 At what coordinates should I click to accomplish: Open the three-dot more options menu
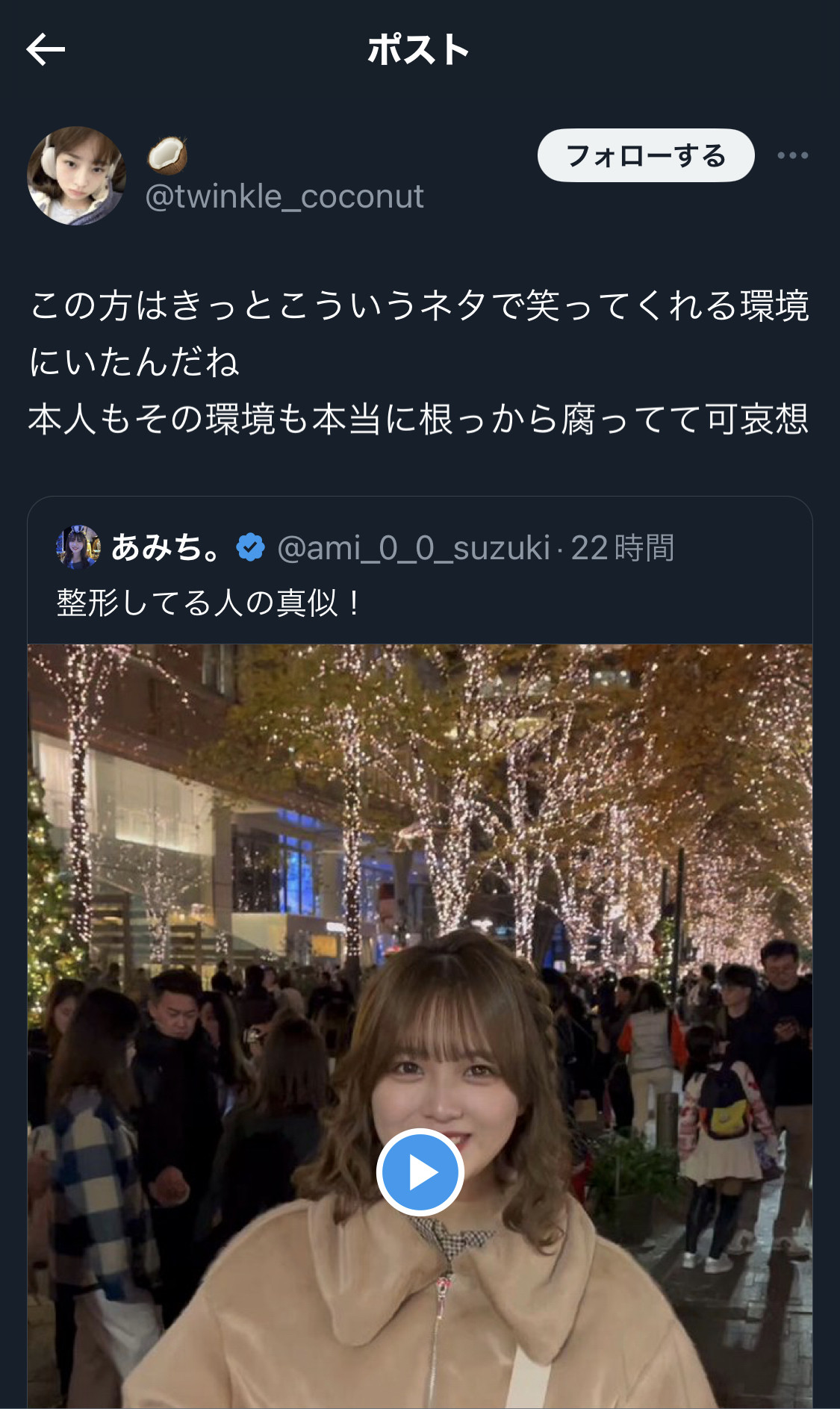792,155
